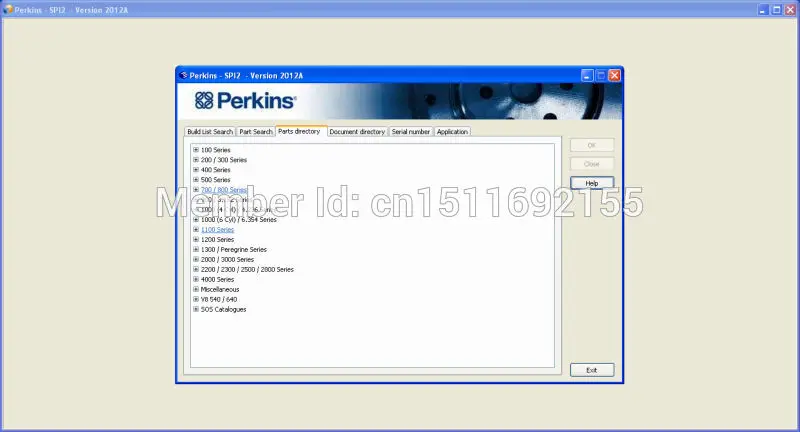Click the greyed-out Close button
Image resolution: width=800 pixels, height=432 pixels.
tap(592, 164)
